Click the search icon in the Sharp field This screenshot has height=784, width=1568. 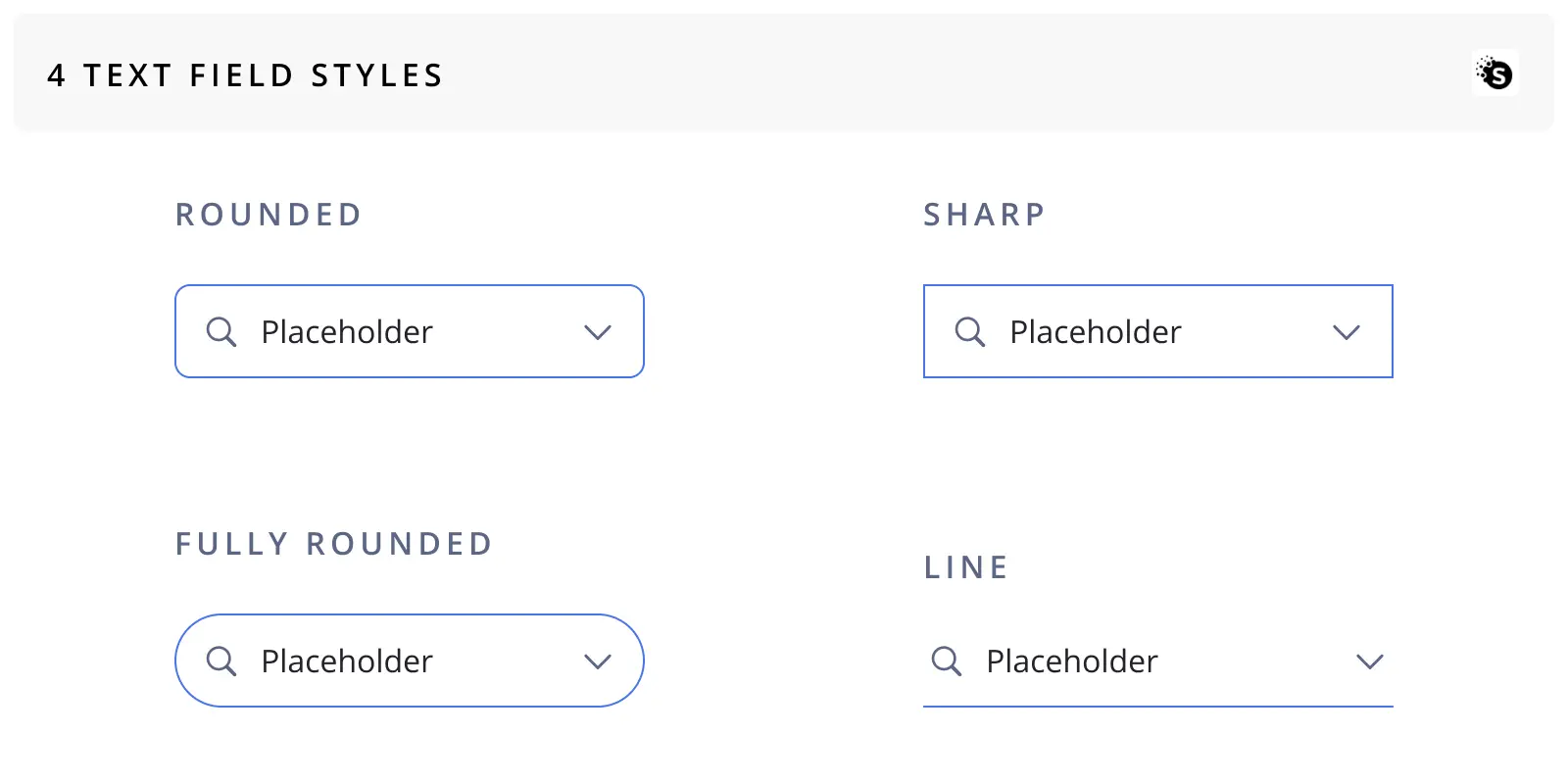970,332
